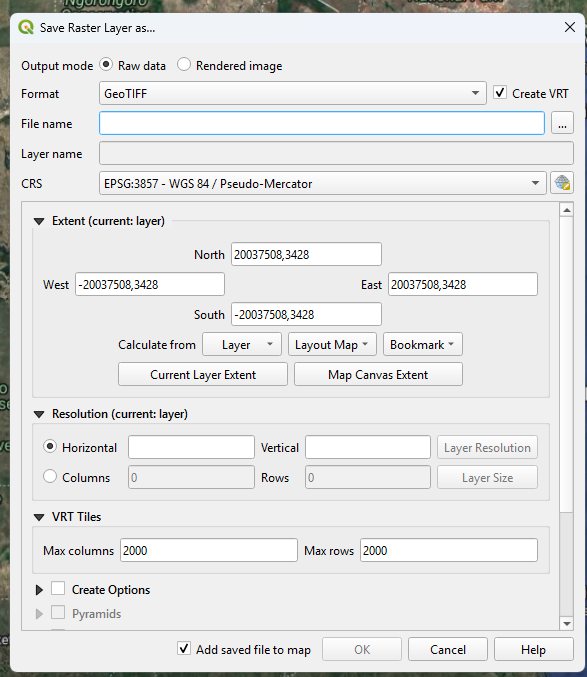Collapse the VRT Tiles section
Image resolution: width=587 pixels, height=677 pixels.
pos(39,517)
